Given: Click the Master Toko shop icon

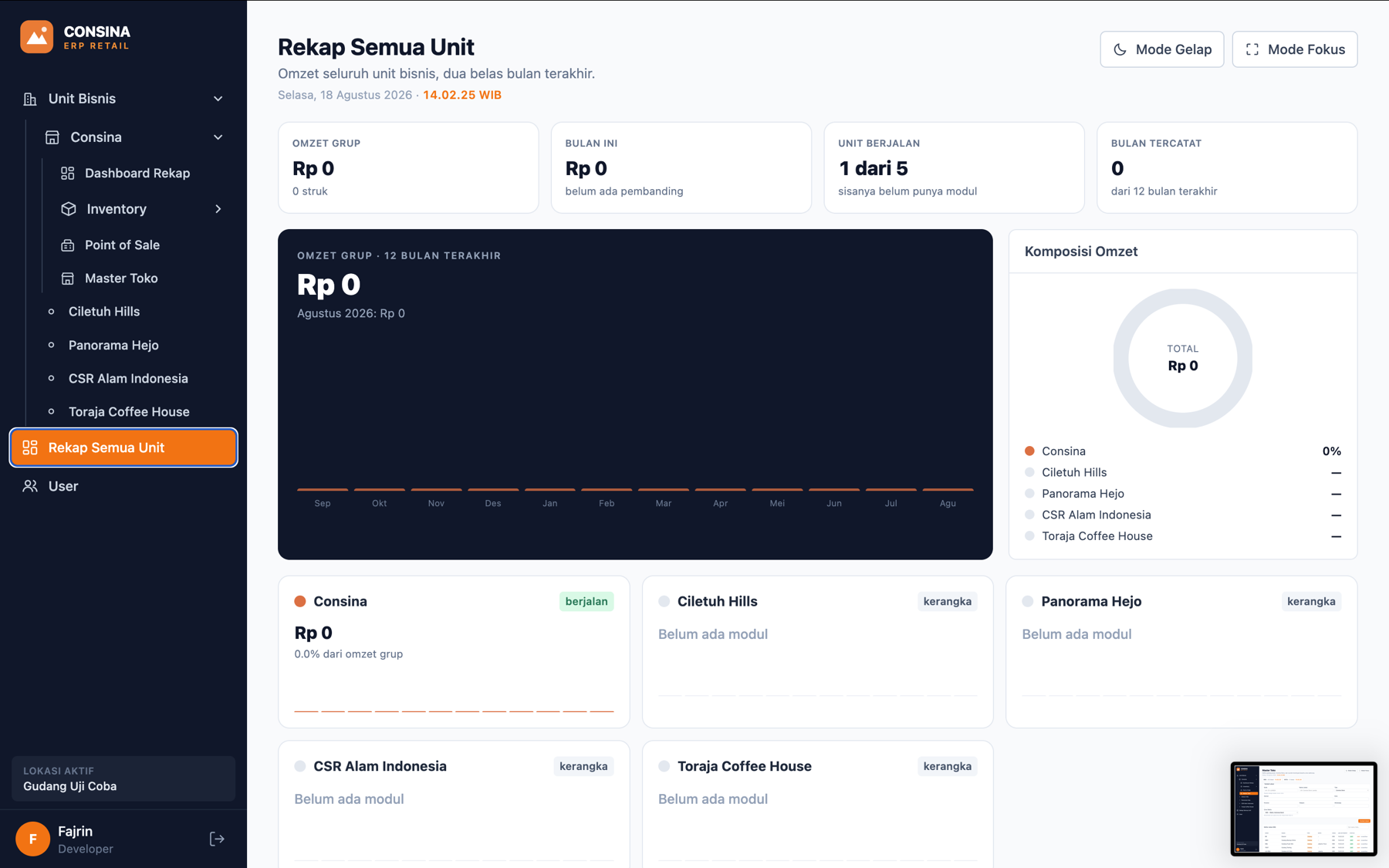Looking at the screenshot, I should pos(68,279).
